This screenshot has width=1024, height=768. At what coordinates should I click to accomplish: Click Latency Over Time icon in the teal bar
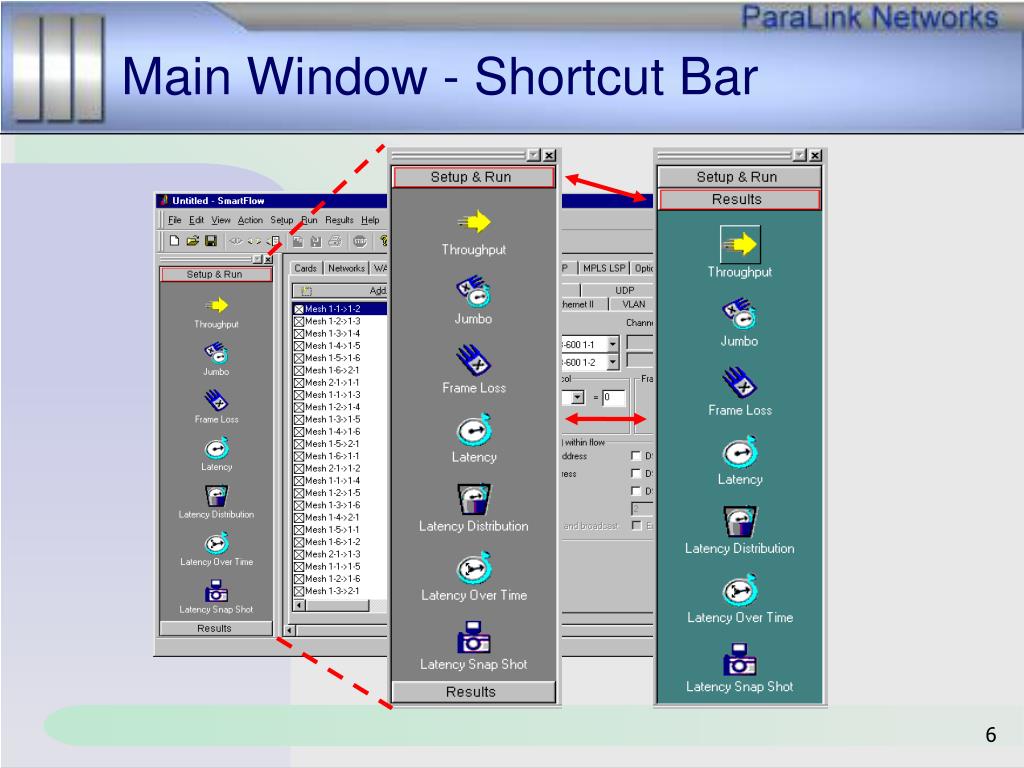click(x=740, y=590)
